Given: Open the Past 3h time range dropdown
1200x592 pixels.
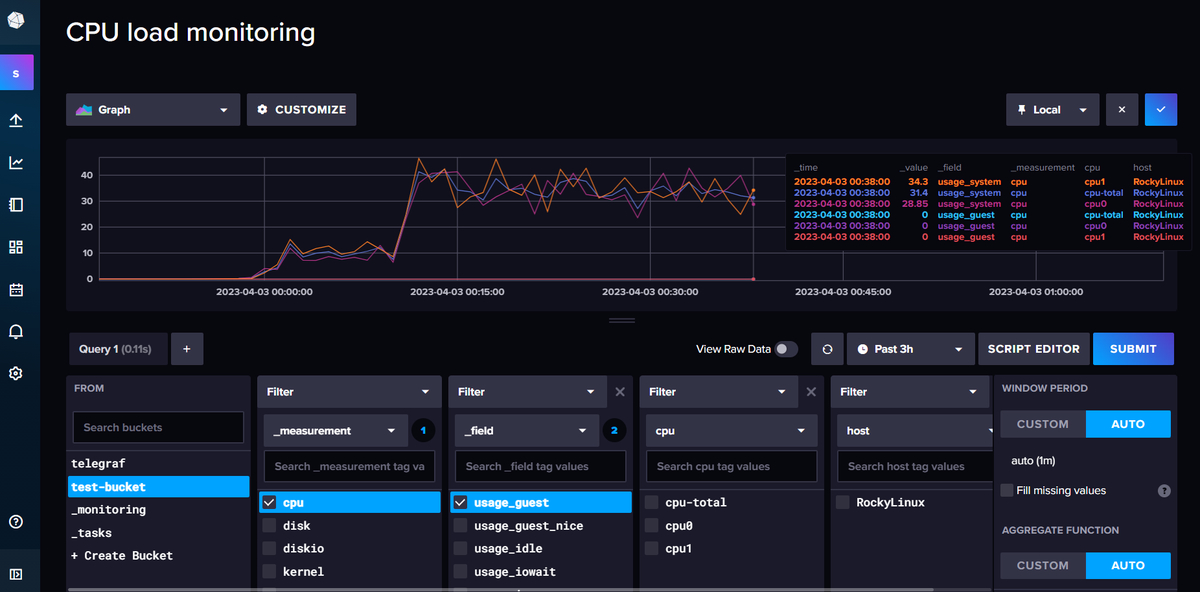Looking at the screenshot, I should [910, 348].
